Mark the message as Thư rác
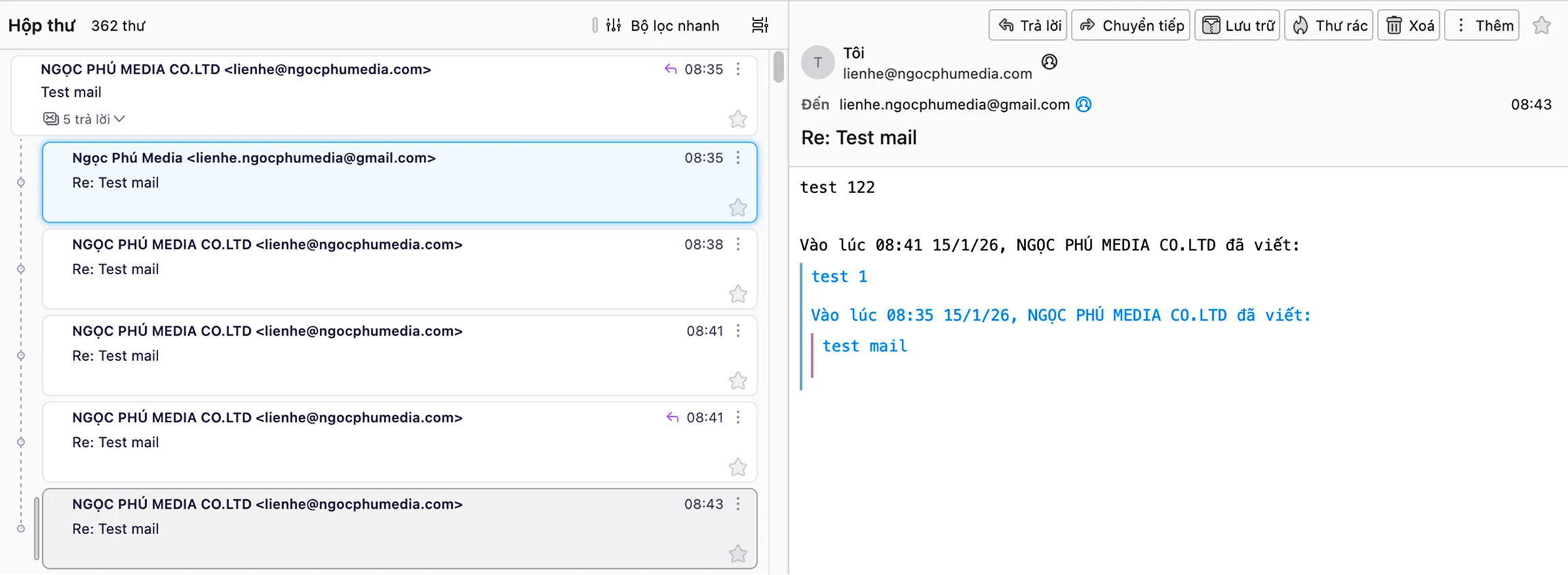 (1328, 26)
